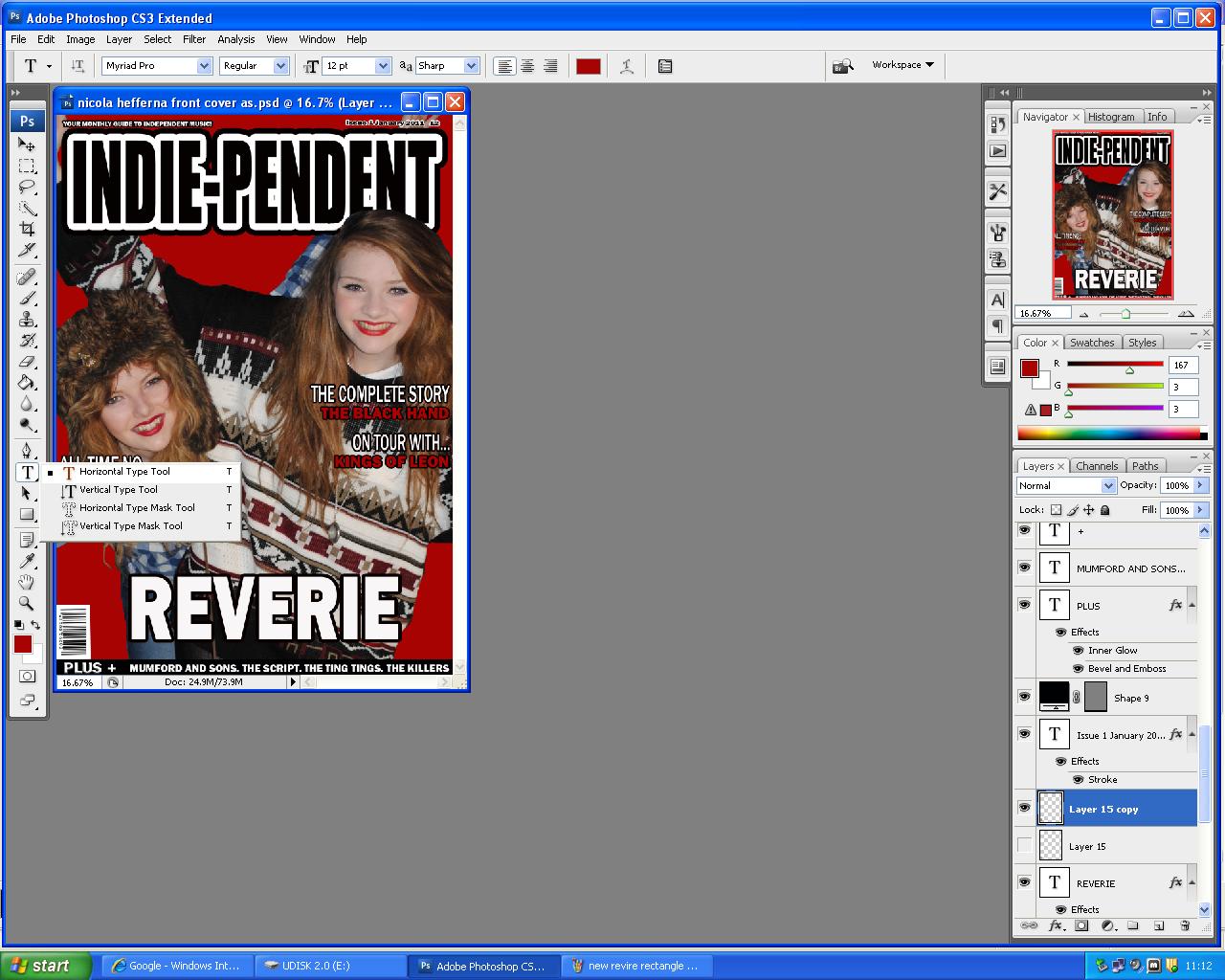Open the Filter menu
The height and width of the screenshot is (980, 1225).
[194, 39]
